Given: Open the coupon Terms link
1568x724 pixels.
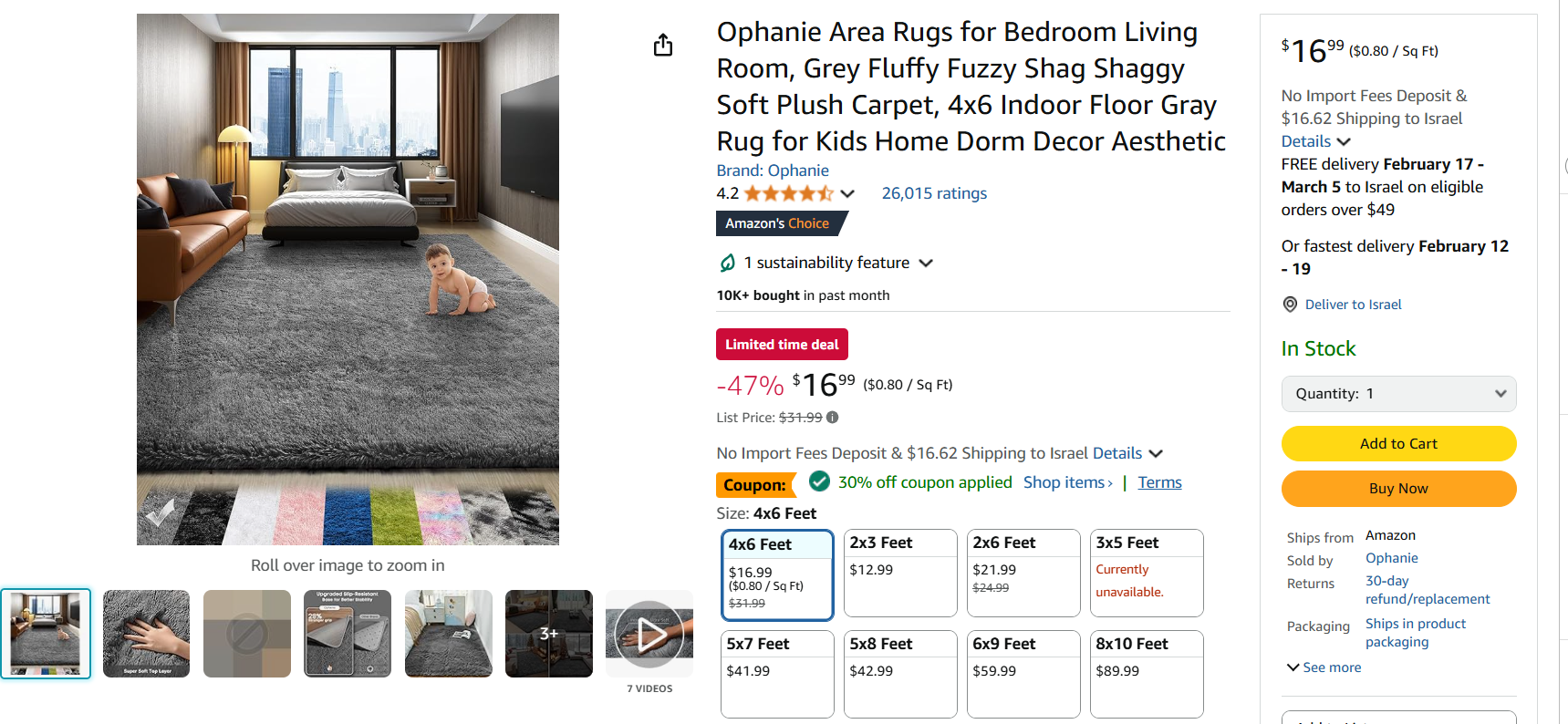Looking at the screenshot, I should [x=1158, y=482].
